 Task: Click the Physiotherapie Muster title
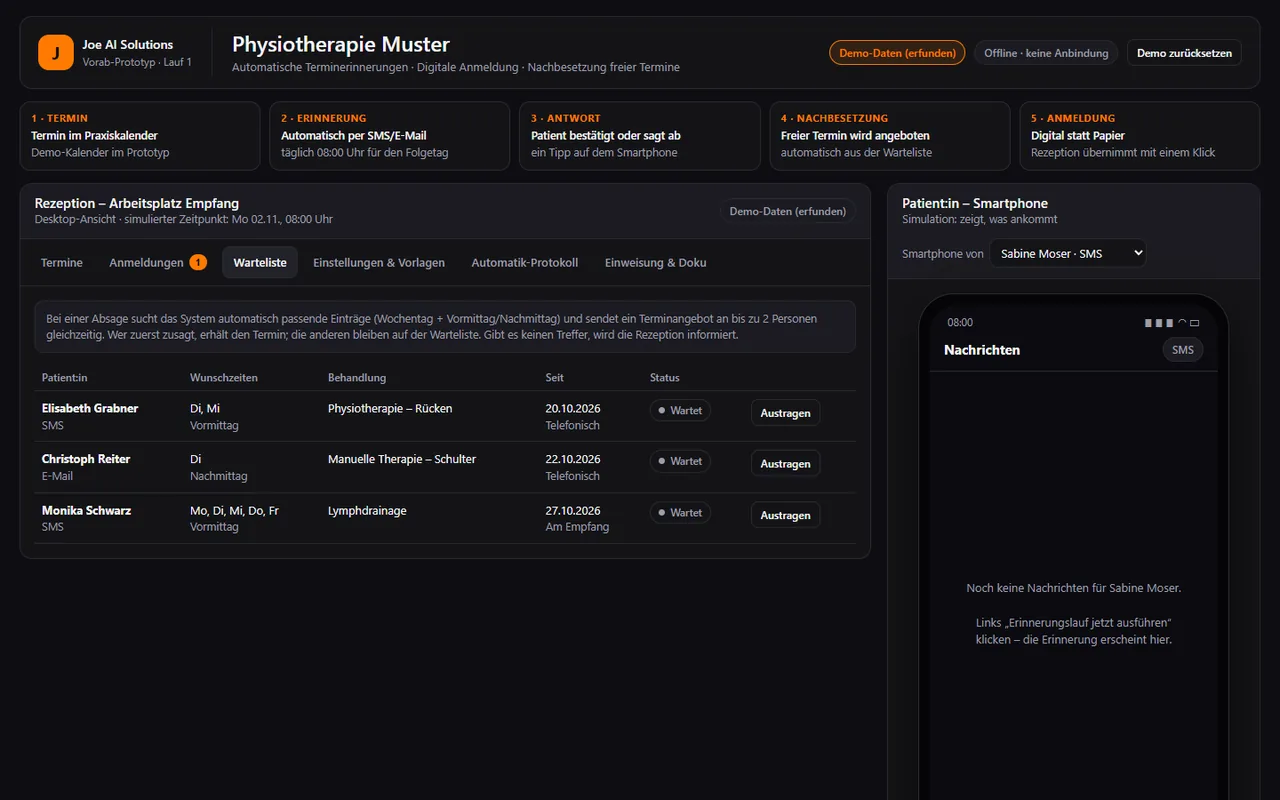341,44
